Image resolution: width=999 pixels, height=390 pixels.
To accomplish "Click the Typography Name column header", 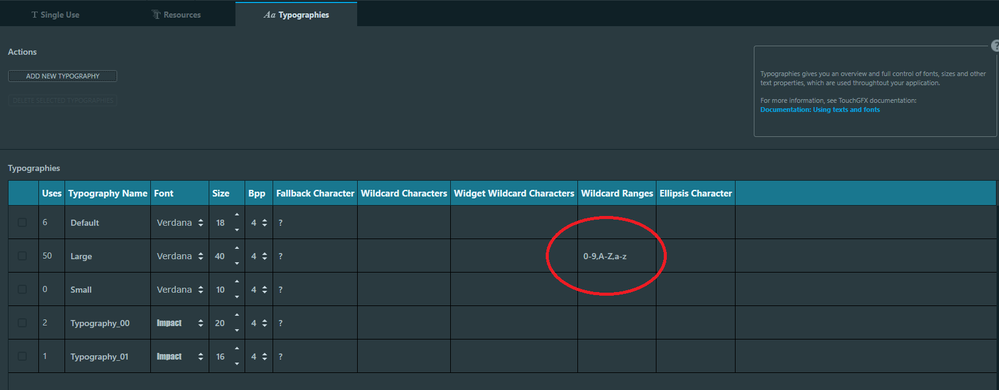I will [108, 193].
